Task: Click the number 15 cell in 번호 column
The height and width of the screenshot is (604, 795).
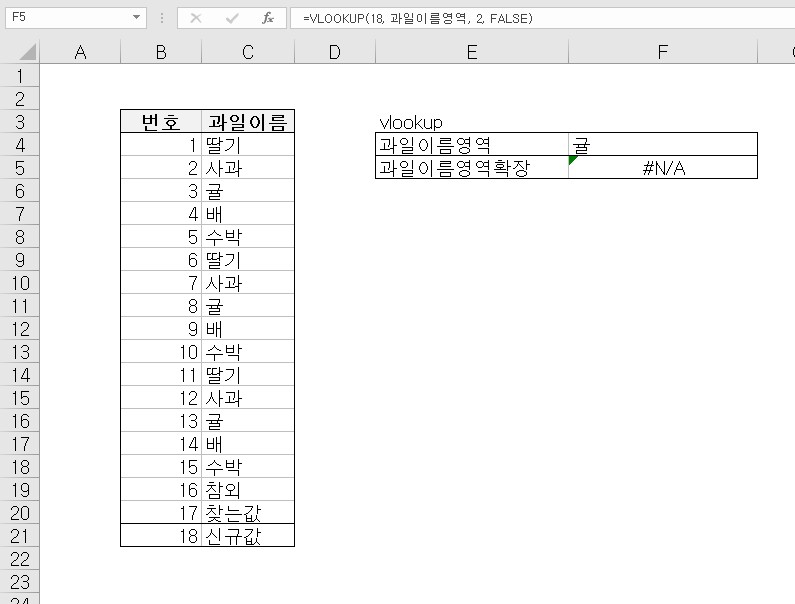Action: (x=161, y=467)
